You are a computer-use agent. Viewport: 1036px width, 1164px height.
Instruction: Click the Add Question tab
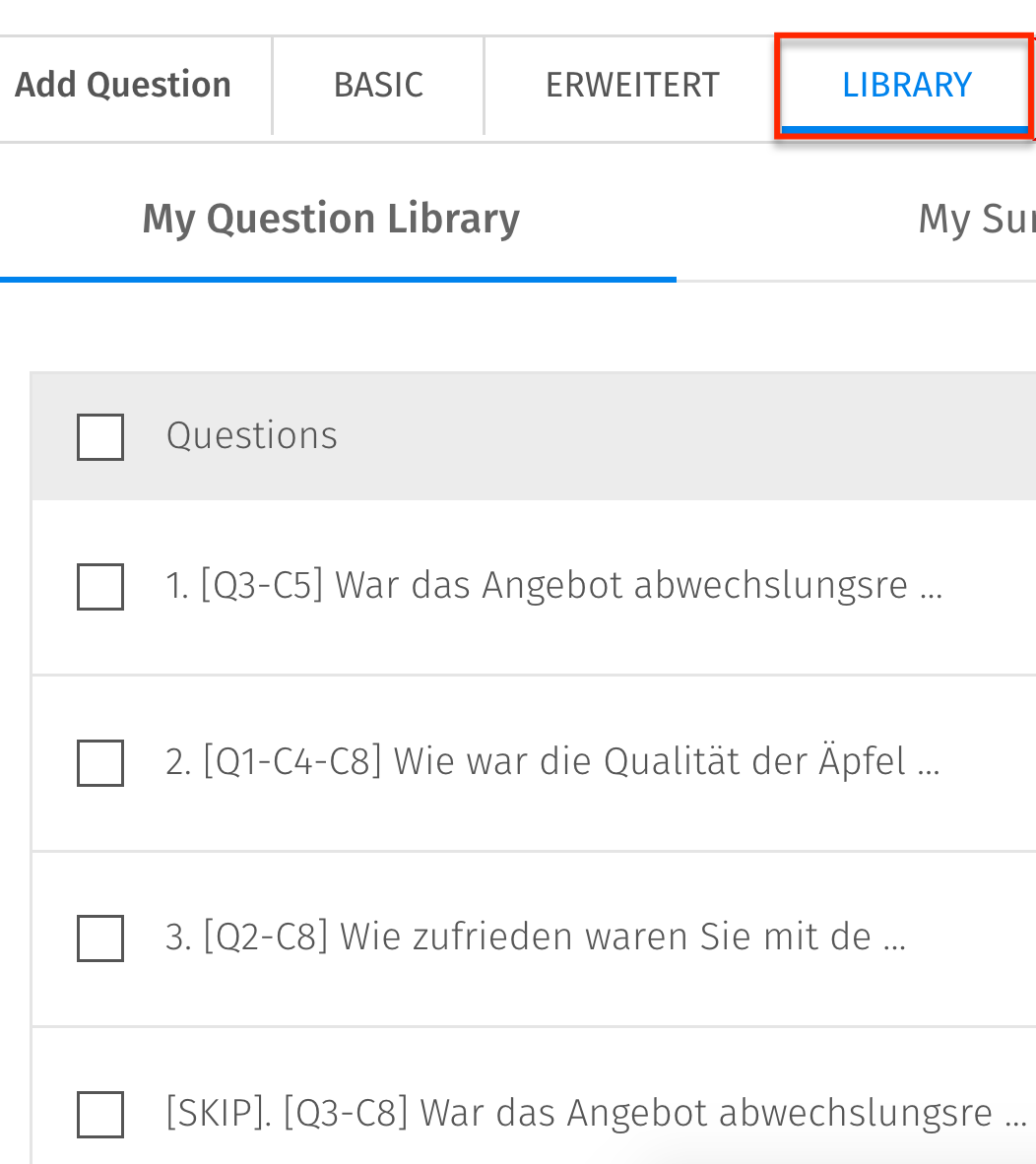(x=123, y=85)
